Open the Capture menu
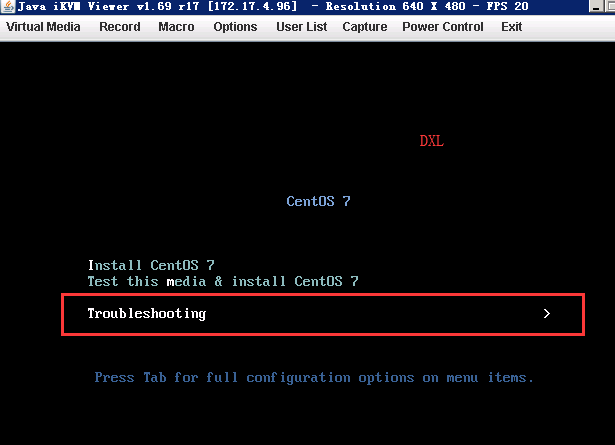The width and height of the screenshot is (615, 445). click(365, 27)
